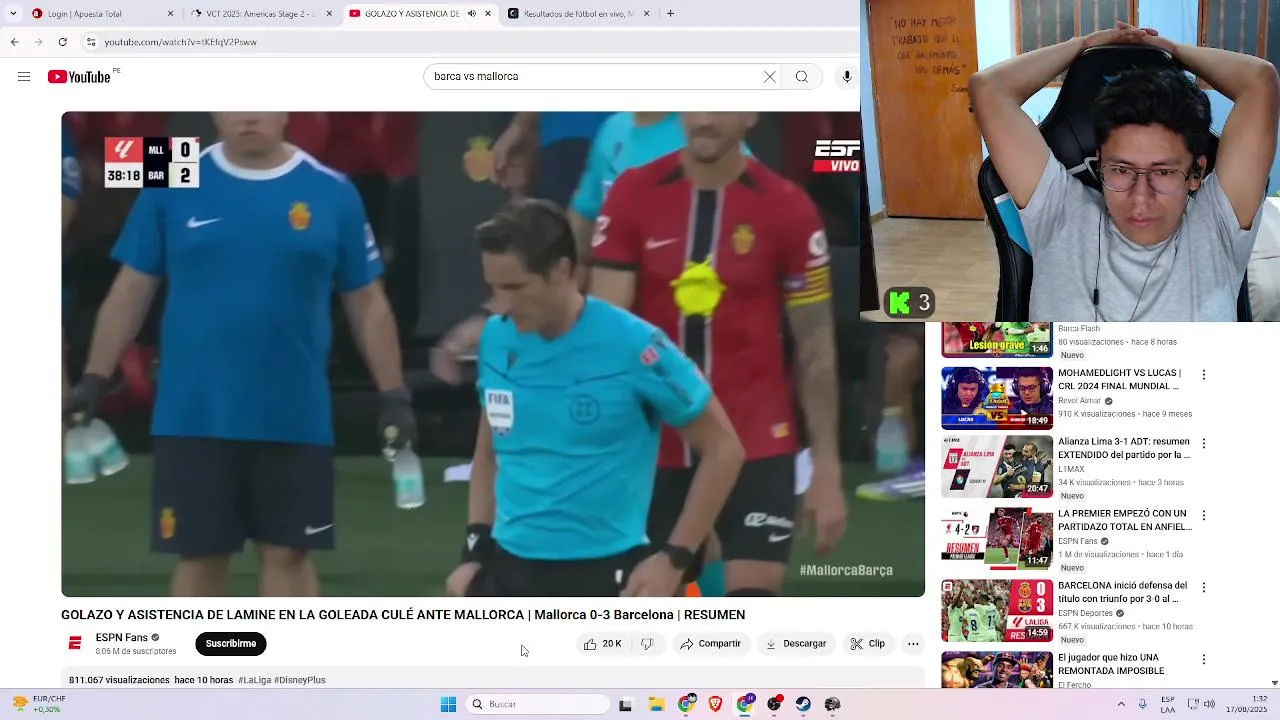Open Lesión grave video thumbnail
1280x720 pixels.
[x=997, y=340]
